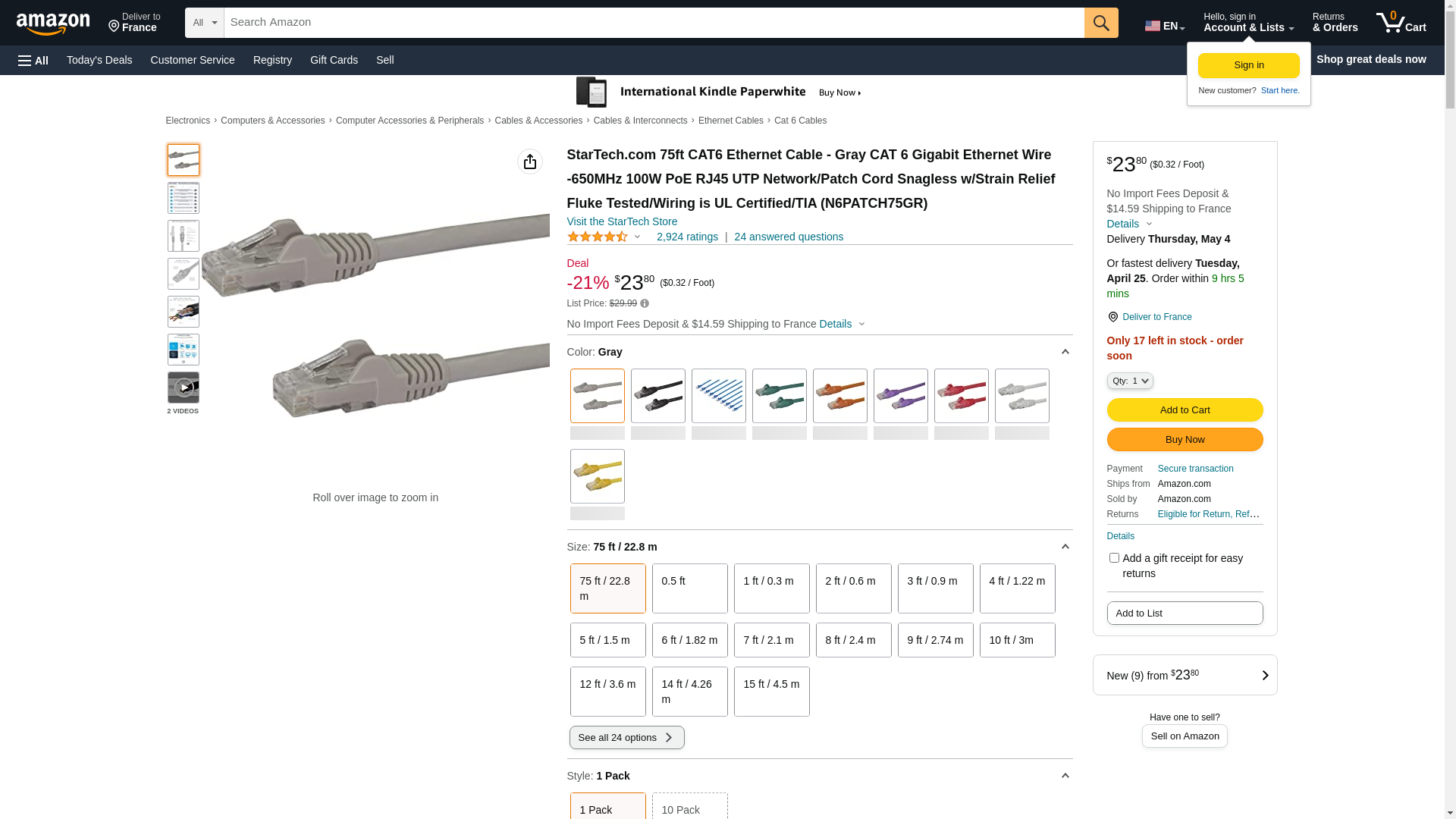The image size is (1456, 819).
Task: Expand the EN language selector
Action: [x=1164, y=26]
